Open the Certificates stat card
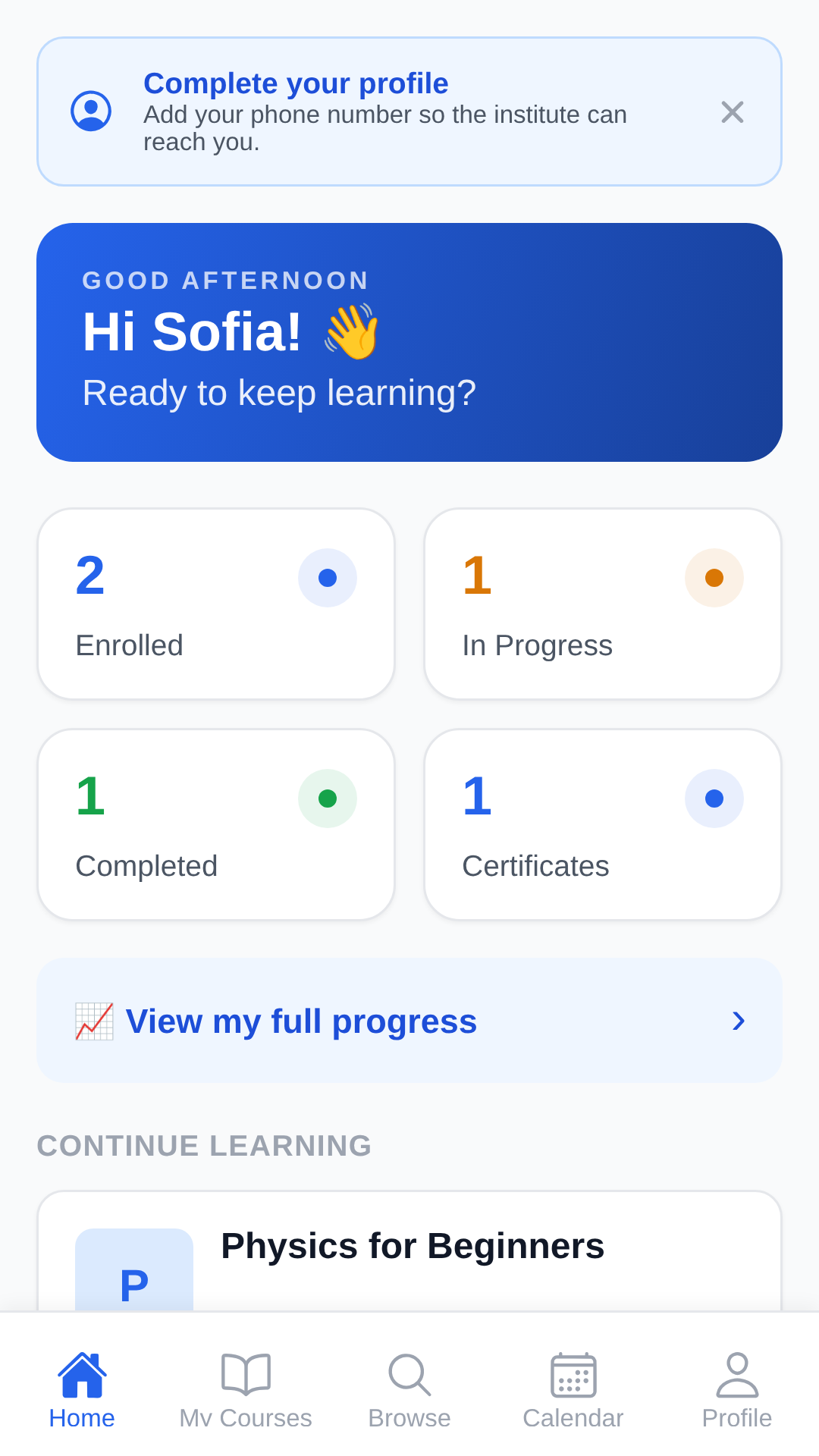819x1456 pixels. pyautogui.click(x=603, y=824)
